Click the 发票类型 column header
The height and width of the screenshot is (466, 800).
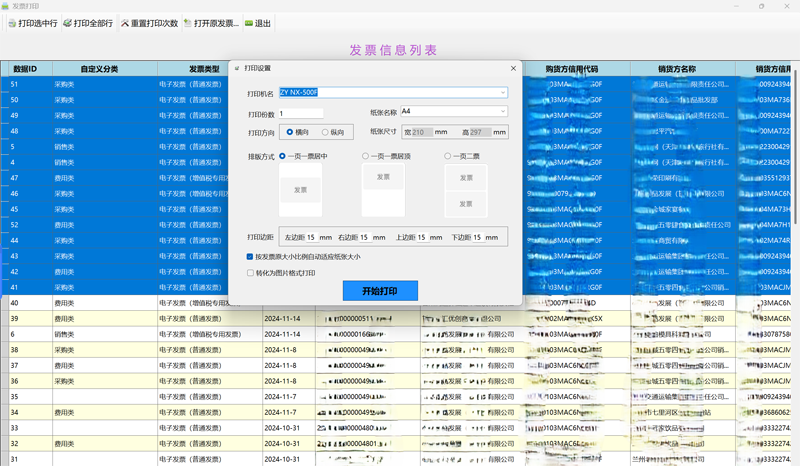click(204, 69)
